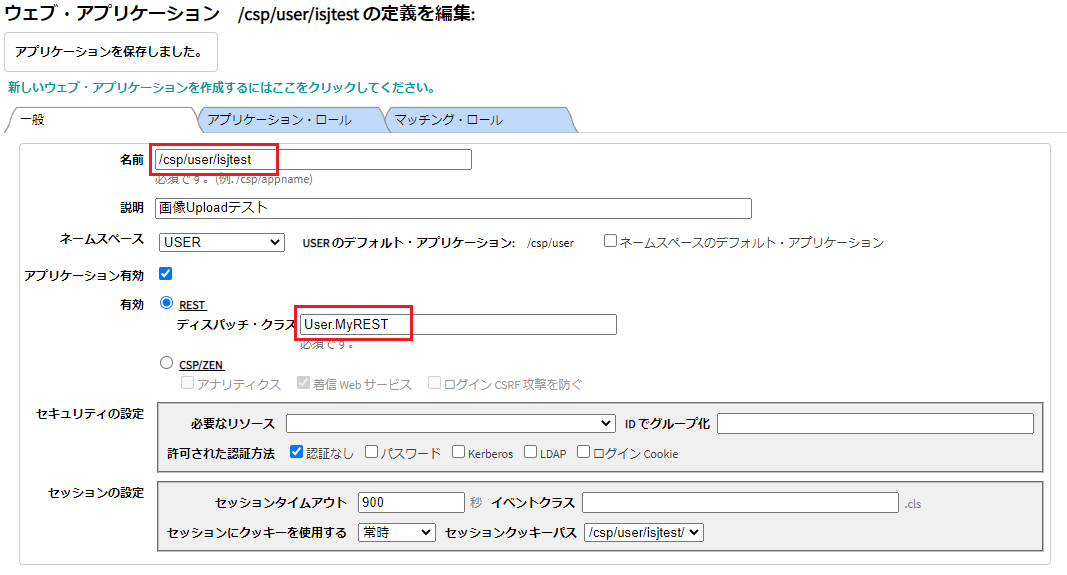Open the 必要なリソース dropdown
1067x575 pixels.
click(450, 423)
